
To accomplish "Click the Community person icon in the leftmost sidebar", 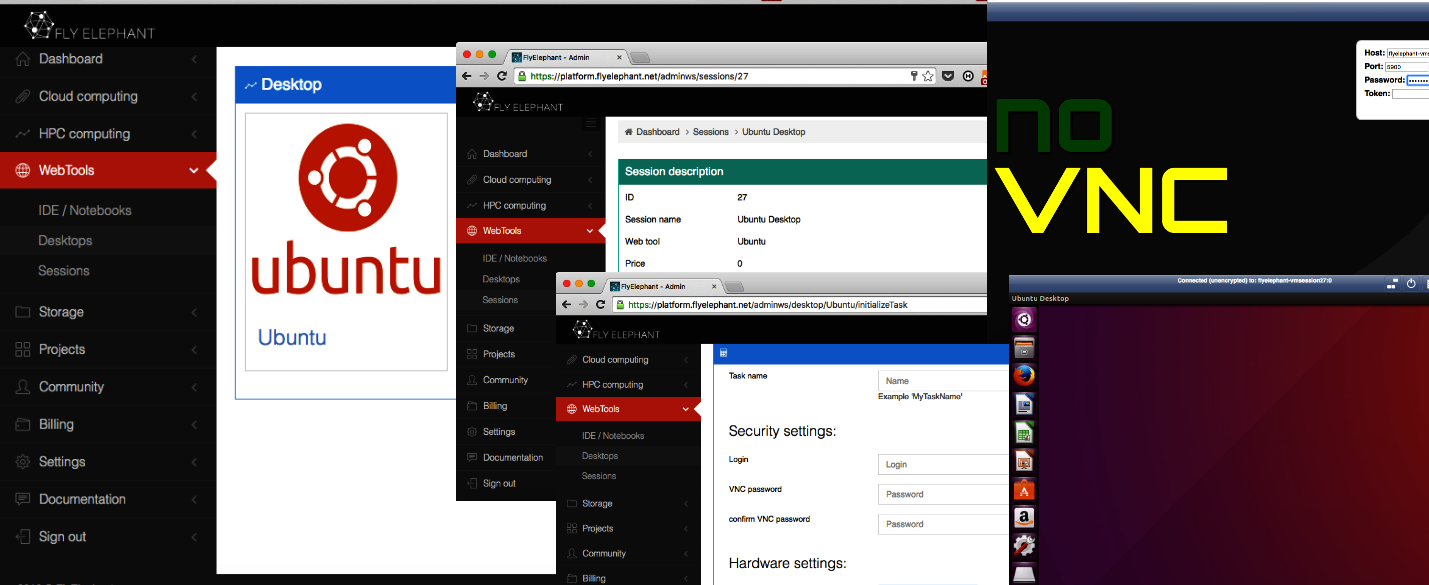I will pos(23,387).
